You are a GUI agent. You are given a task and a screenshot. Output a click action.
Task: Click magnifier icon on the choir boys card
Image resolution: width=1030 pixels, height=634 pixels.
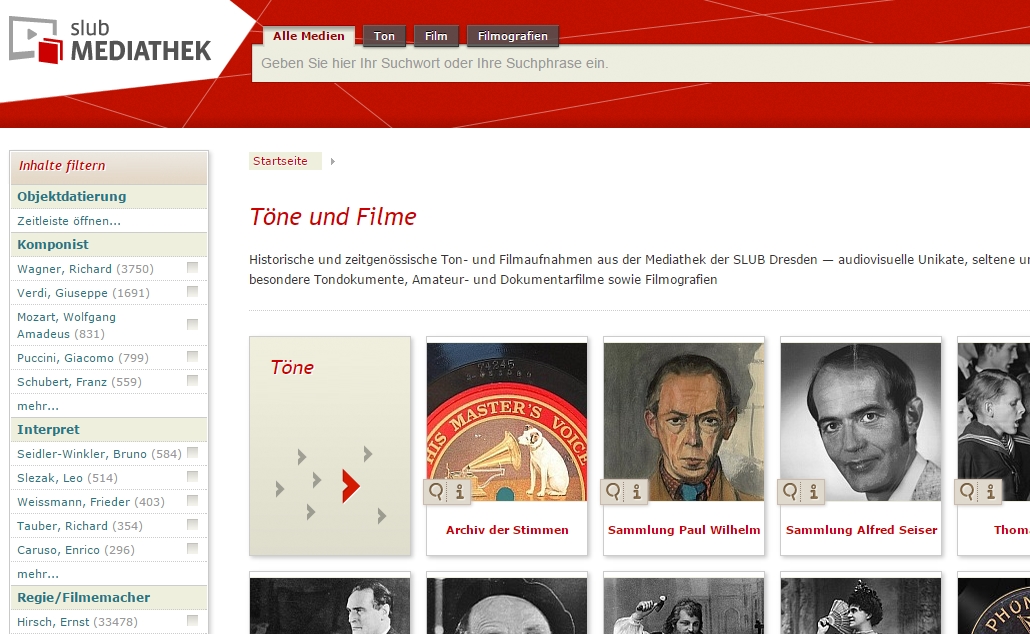967,491
